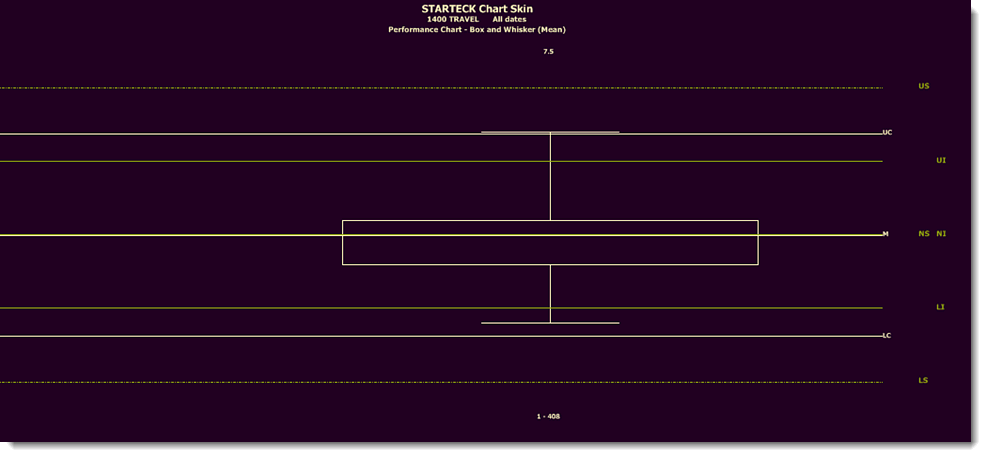
Task: Click the bottom whisker cap of the boxplot
Action: point(550,323)
